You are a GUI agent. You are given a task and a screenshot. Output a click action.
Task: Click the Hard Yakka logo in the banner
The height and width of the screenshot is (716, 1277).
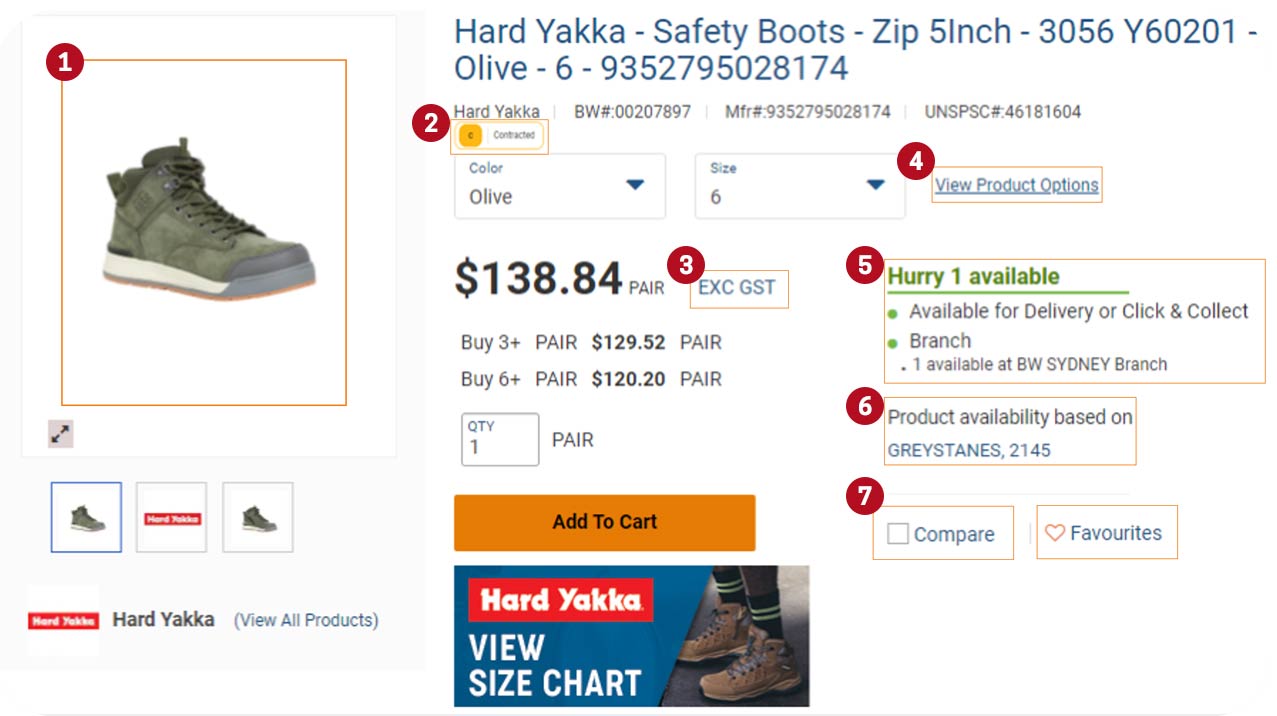[559, 600]
